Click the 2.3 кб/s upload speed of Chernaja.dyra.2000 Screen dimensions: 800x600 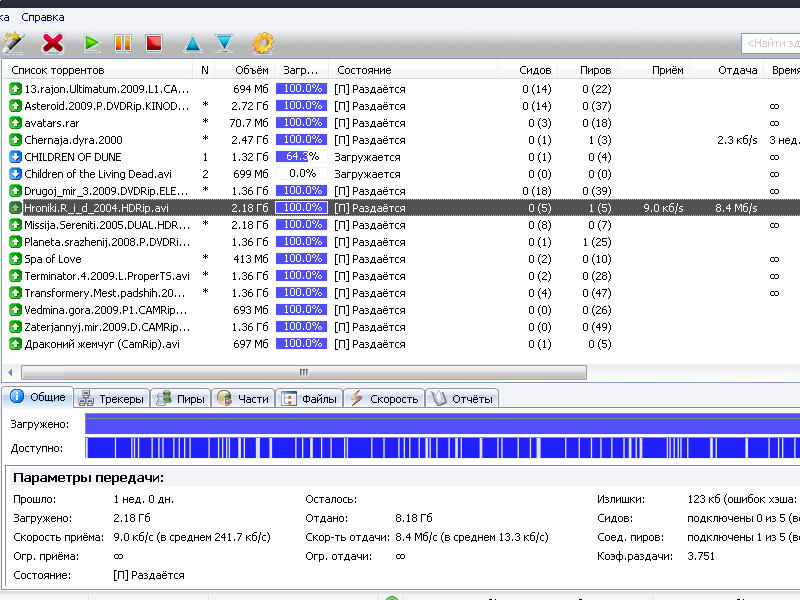[737, 140]
